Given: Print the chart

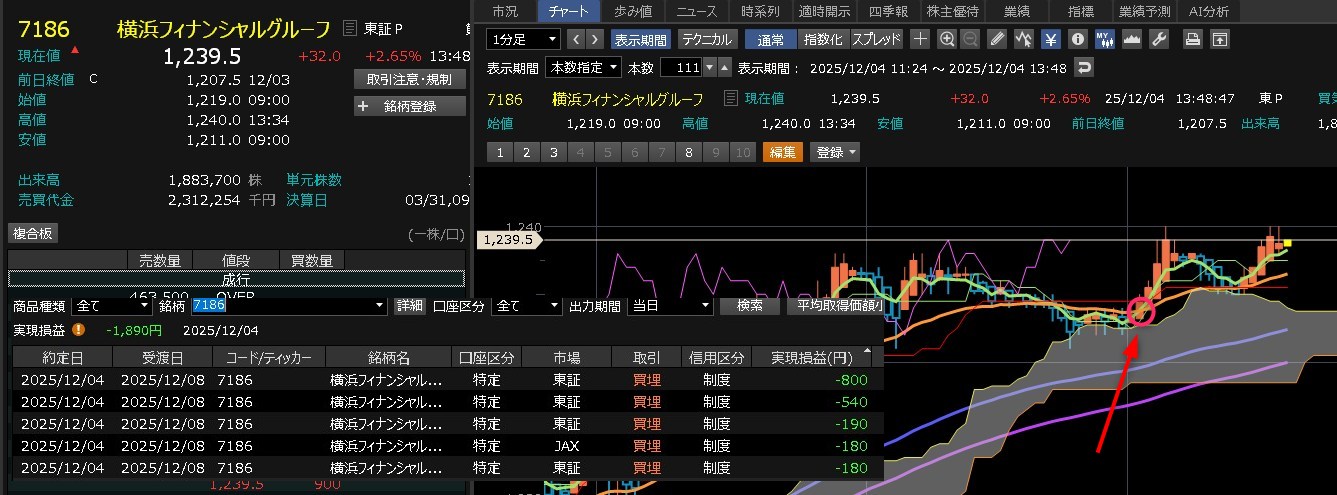Looking at the screenshot, I should pos(1192,39).
